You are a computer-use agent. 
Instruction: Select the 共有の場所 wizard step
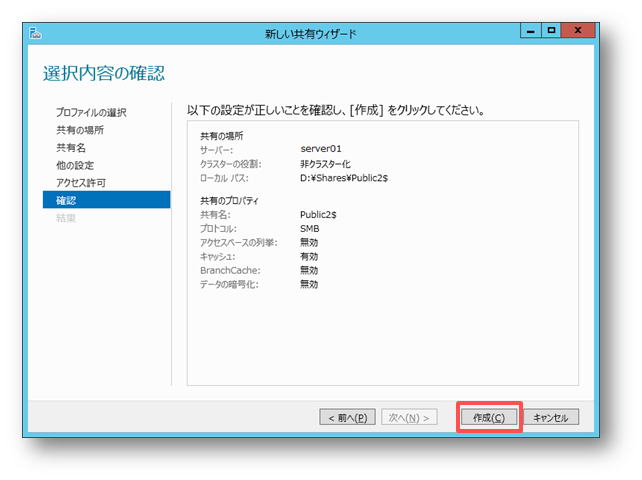[80, 130]
